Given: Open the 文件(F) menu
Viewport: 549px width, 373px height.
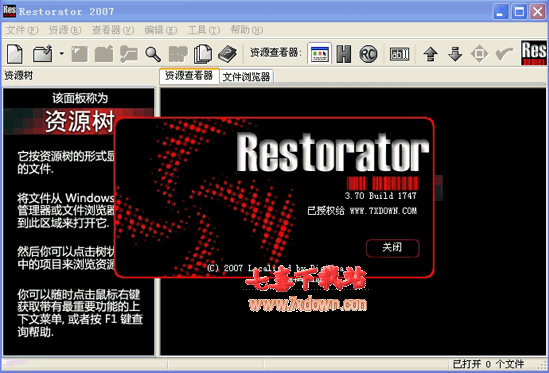Looking at the screenshot, I should 22,30.
